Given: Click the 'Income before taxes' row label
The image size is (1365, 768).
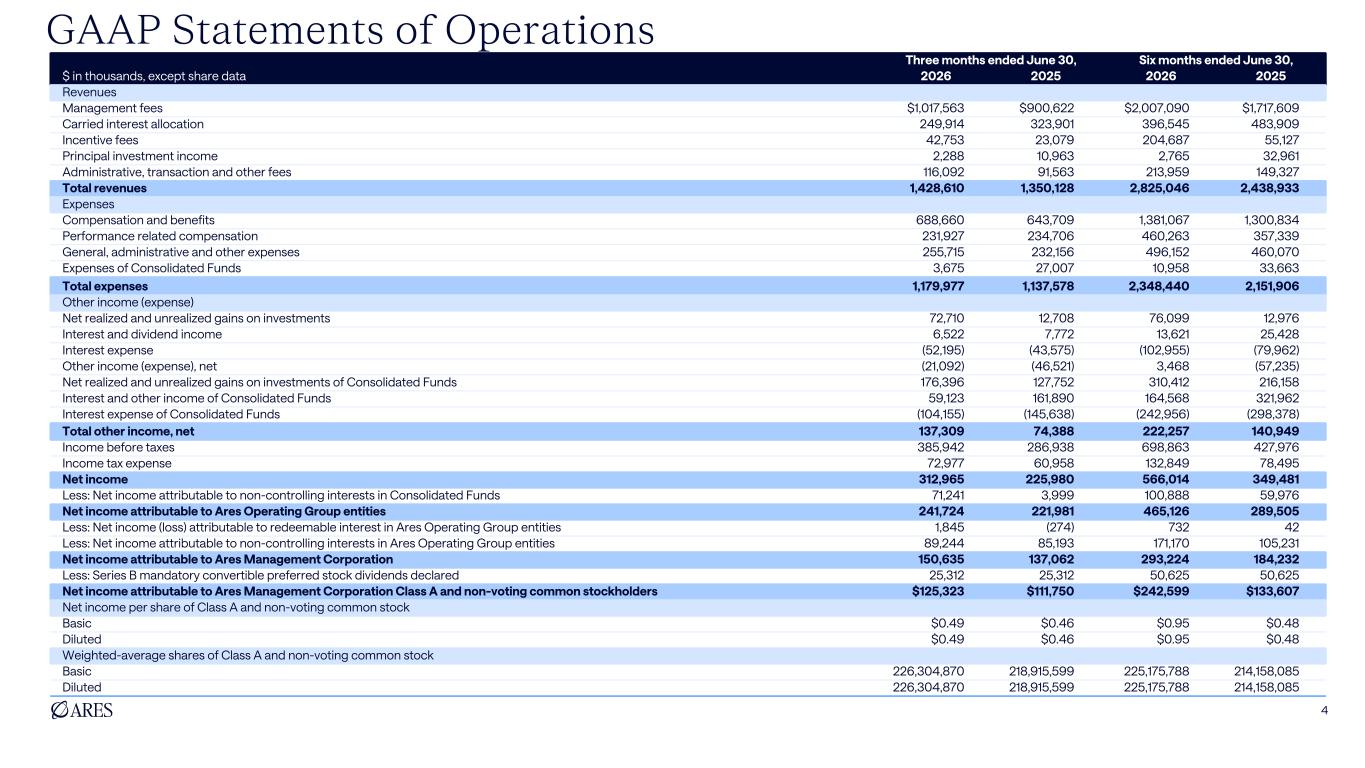Looking at the screenshot, I should tap(116, 448).
